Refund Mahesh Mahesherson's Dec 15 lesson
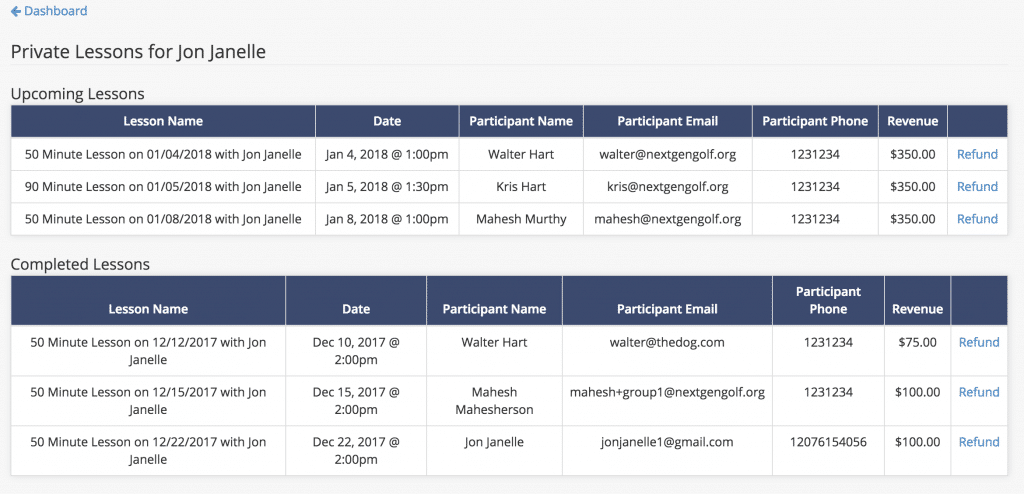The image size is (1024, 494). click(978, 392)
